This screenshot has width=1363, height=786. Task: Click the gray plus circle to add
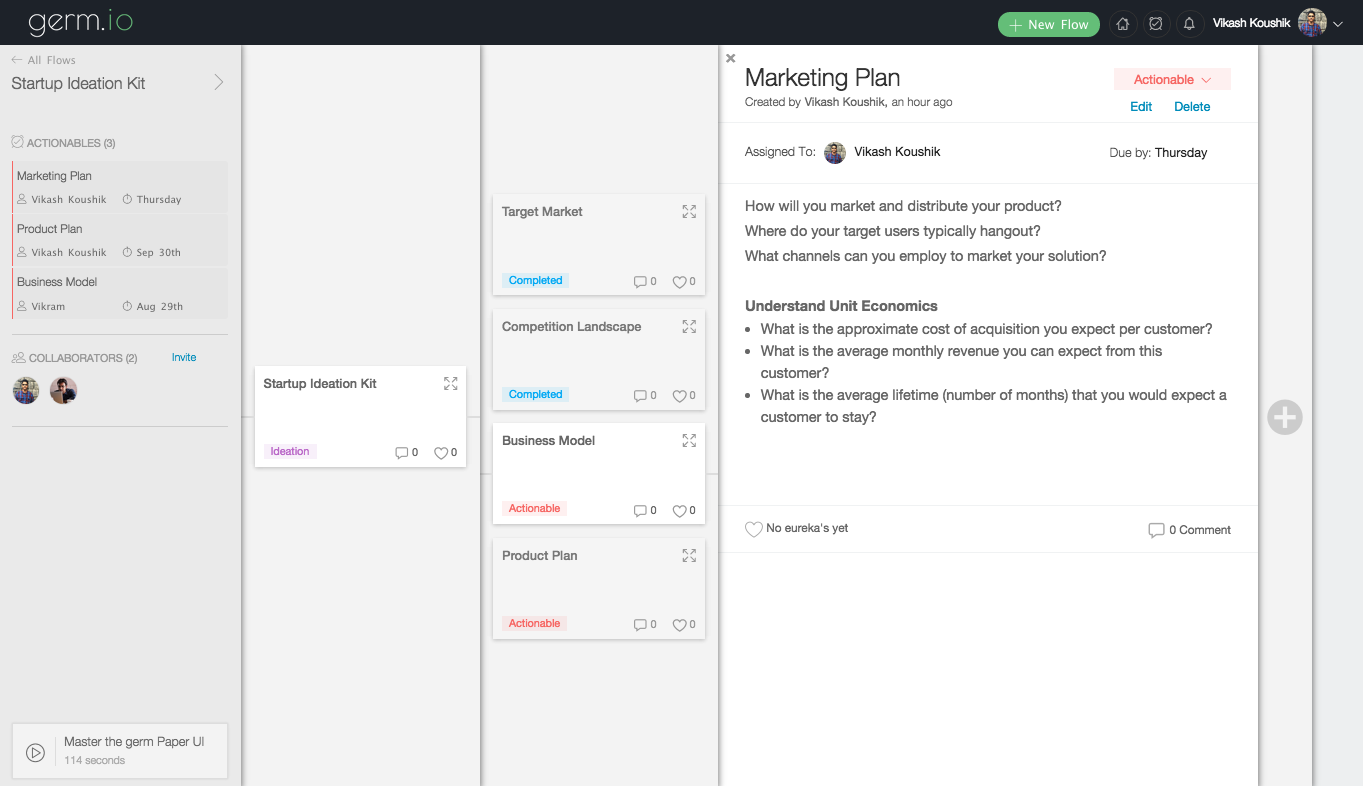coord(1285,417)
